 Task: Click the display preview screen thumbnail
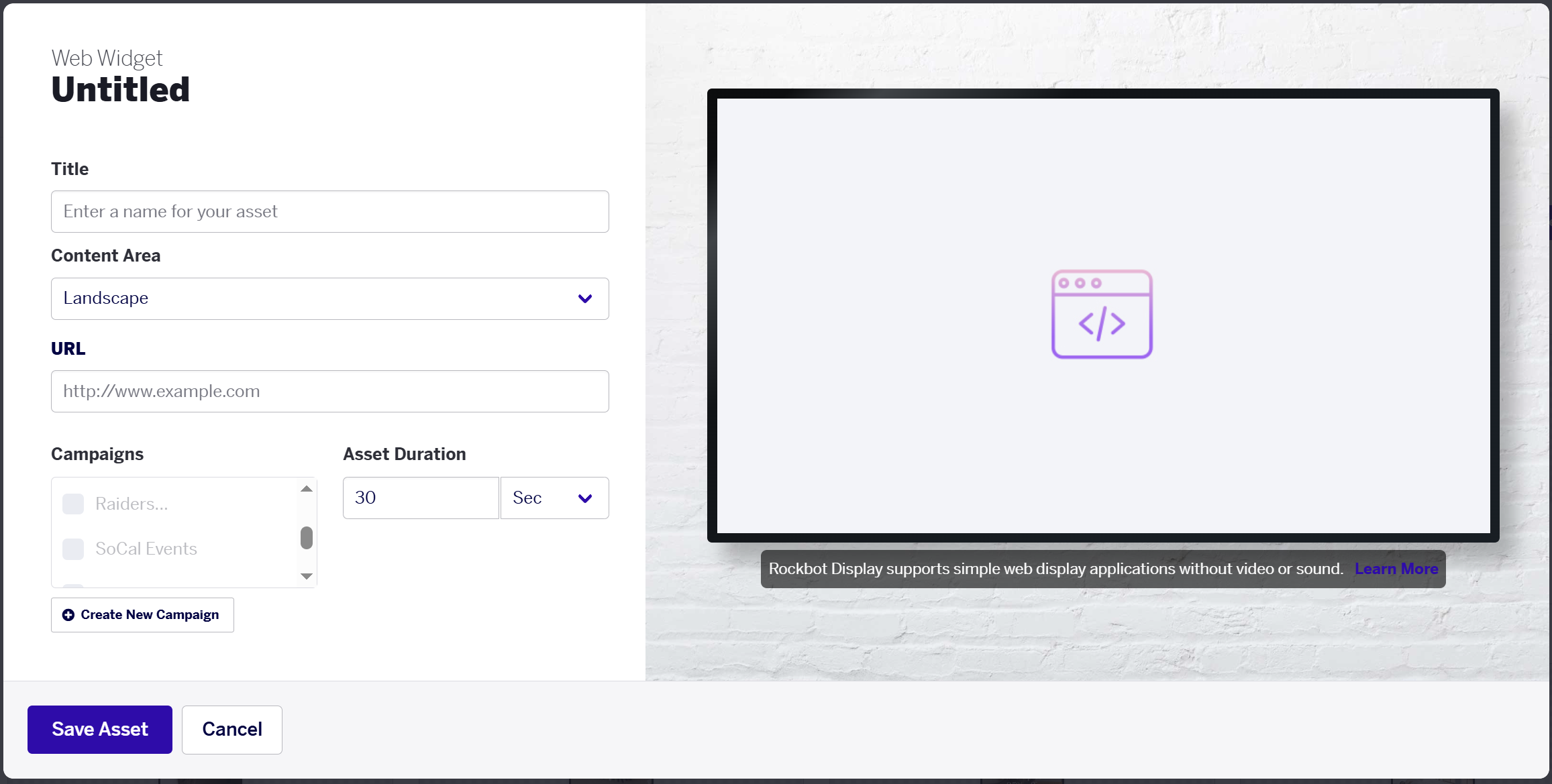pos(1103,315)
